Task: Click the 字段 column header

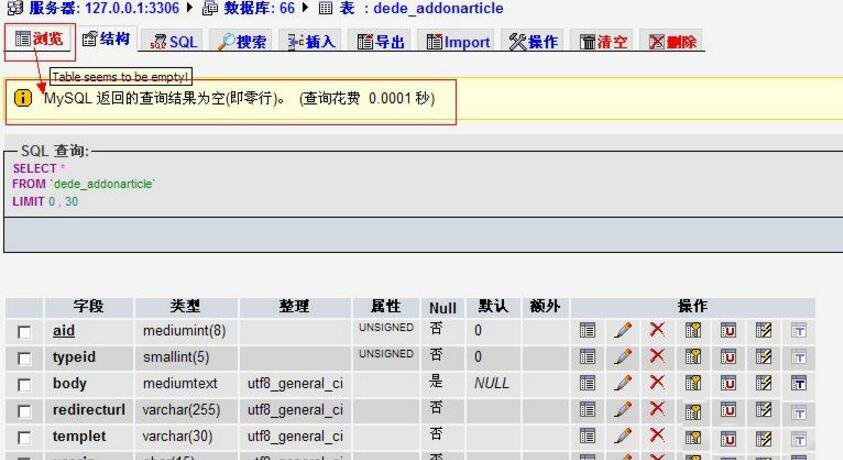Action: pyautogui.click(x=89, y=306)
